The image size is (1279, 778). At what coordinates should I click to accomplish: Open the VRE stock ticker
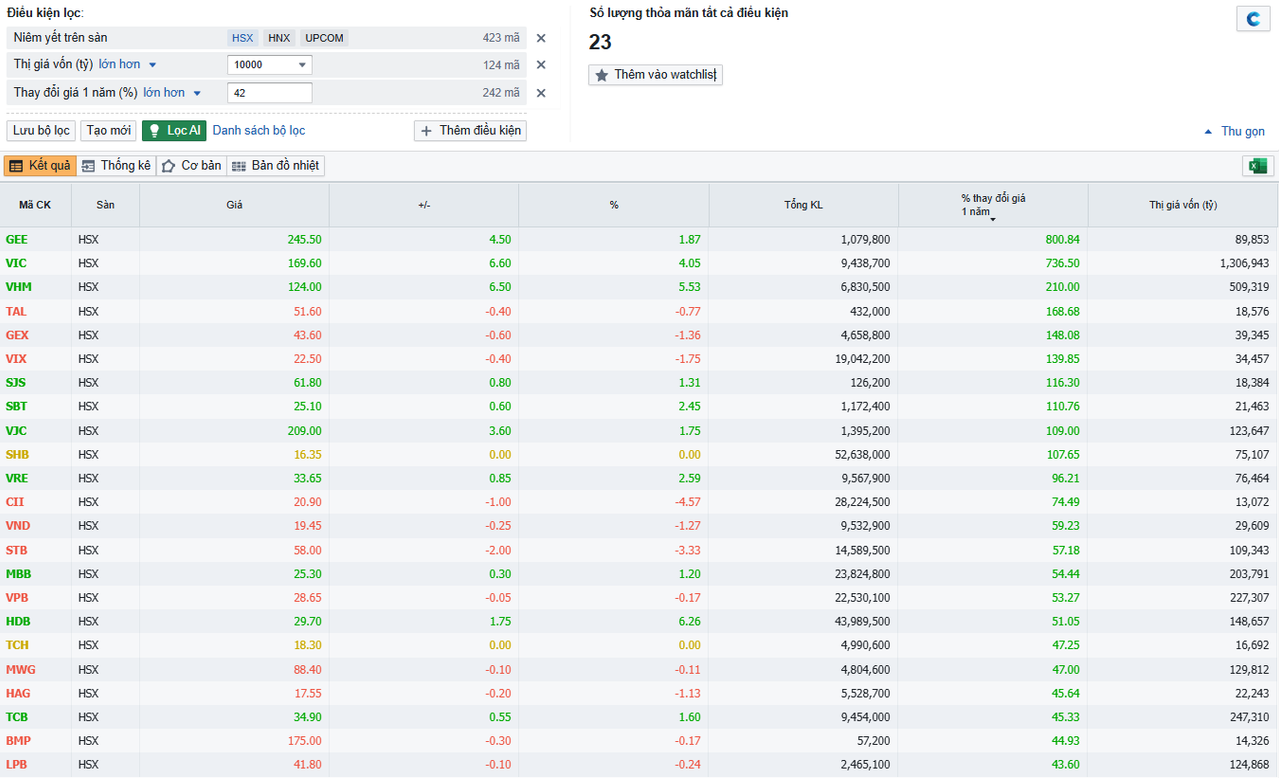coord(17,479)
